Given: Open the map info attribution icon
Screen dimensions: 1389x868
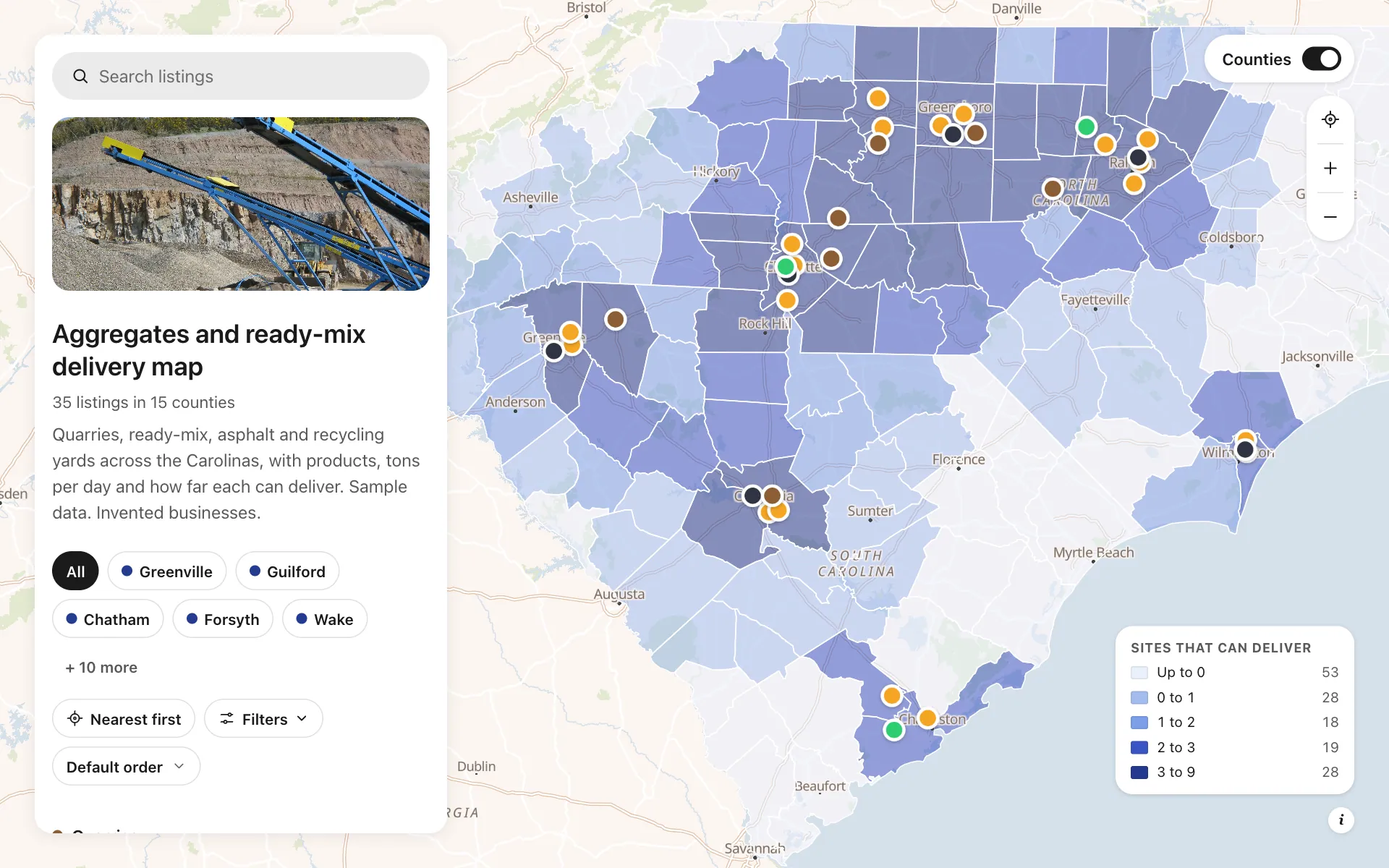Looking at the screenshot, I should click(1341, 820).
